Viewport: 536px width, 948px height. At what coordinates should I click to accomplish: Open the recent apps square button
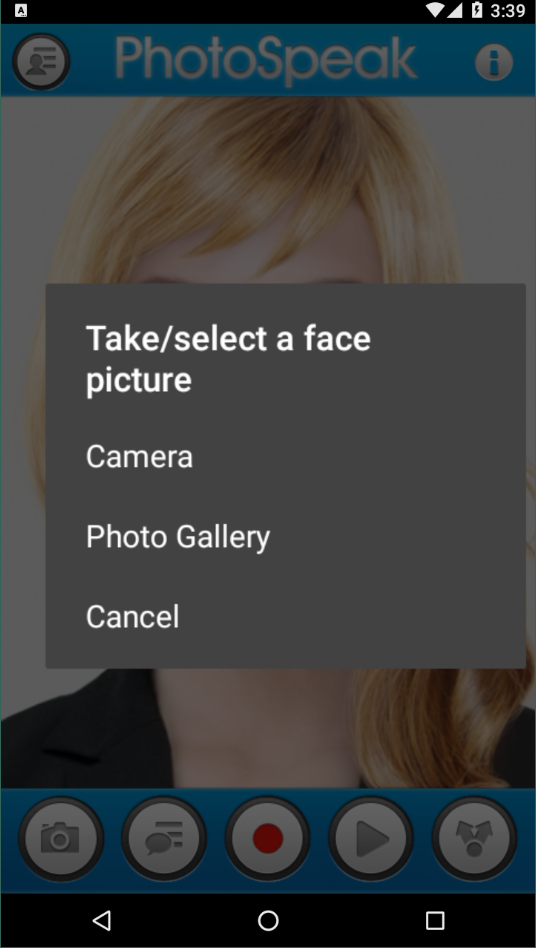click(x=434, y=921)
